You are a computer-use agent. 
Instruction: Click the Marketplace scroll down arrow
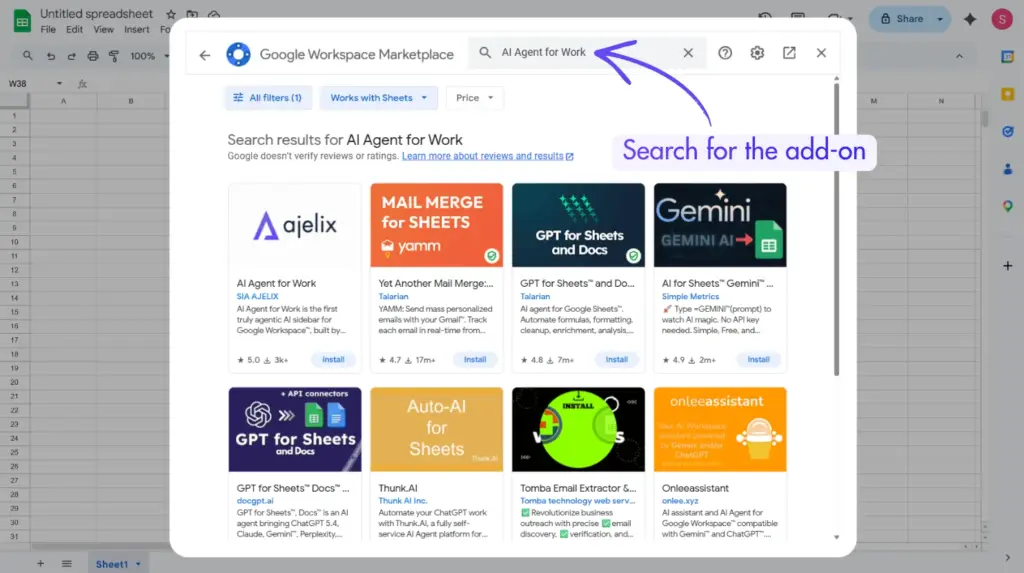coord(837,537)
